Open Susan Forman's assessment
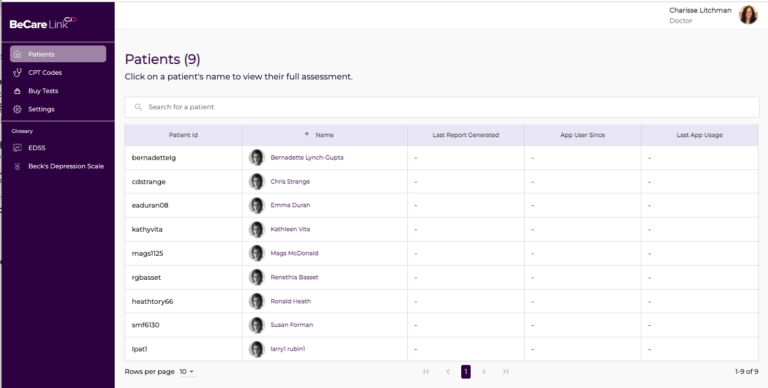 pyautogui.click(x=291, y=325)
